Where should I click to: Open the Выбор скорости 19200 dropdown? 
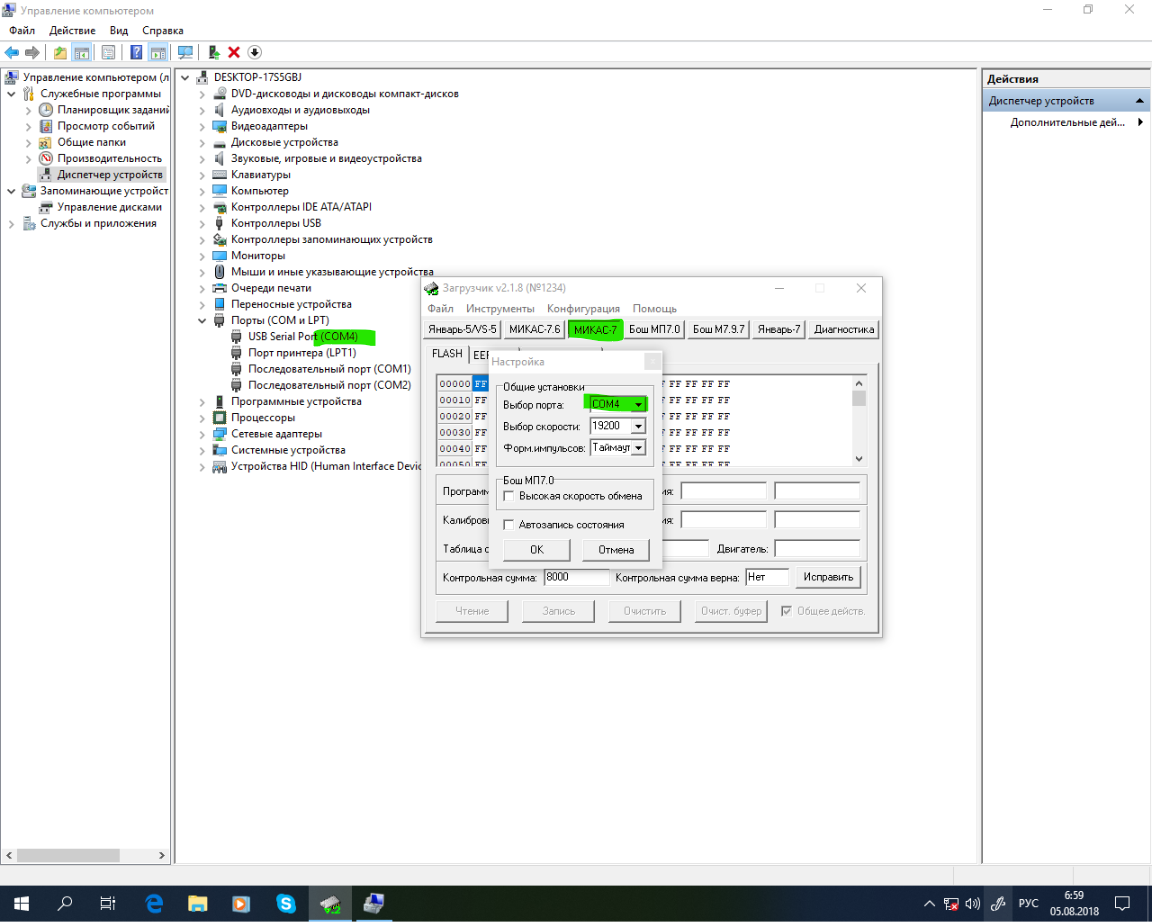(638, 427)
